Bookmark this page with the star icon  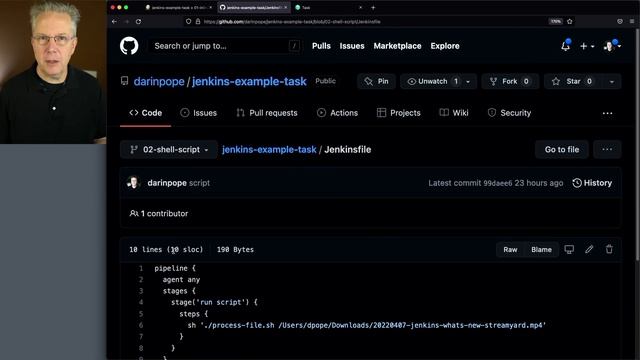click(569, 21)
